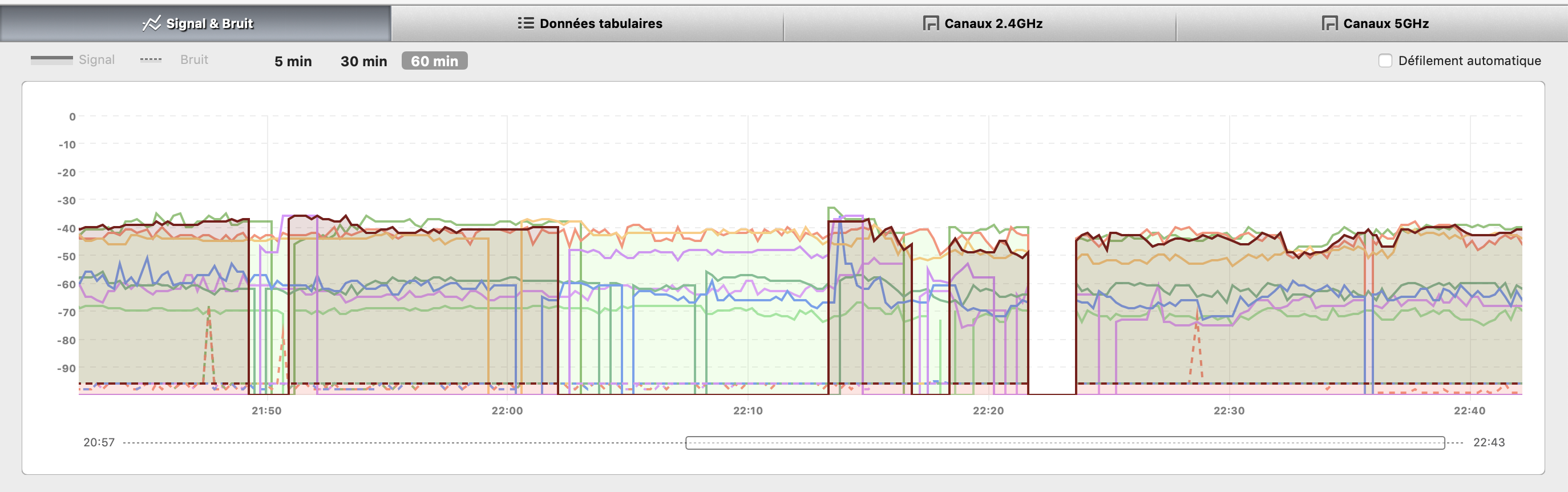Click the Bruit legend text
Image resolution: width=1568 pixels, height=492 pixels.
(x=193, y=60)
